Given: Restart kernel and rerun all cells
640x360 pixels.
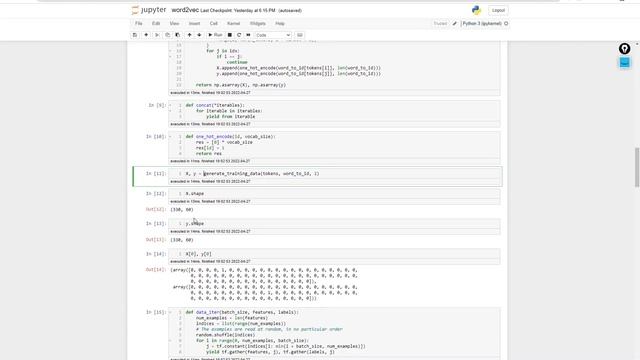Looking at the screenshot, I should pos(248,35).
